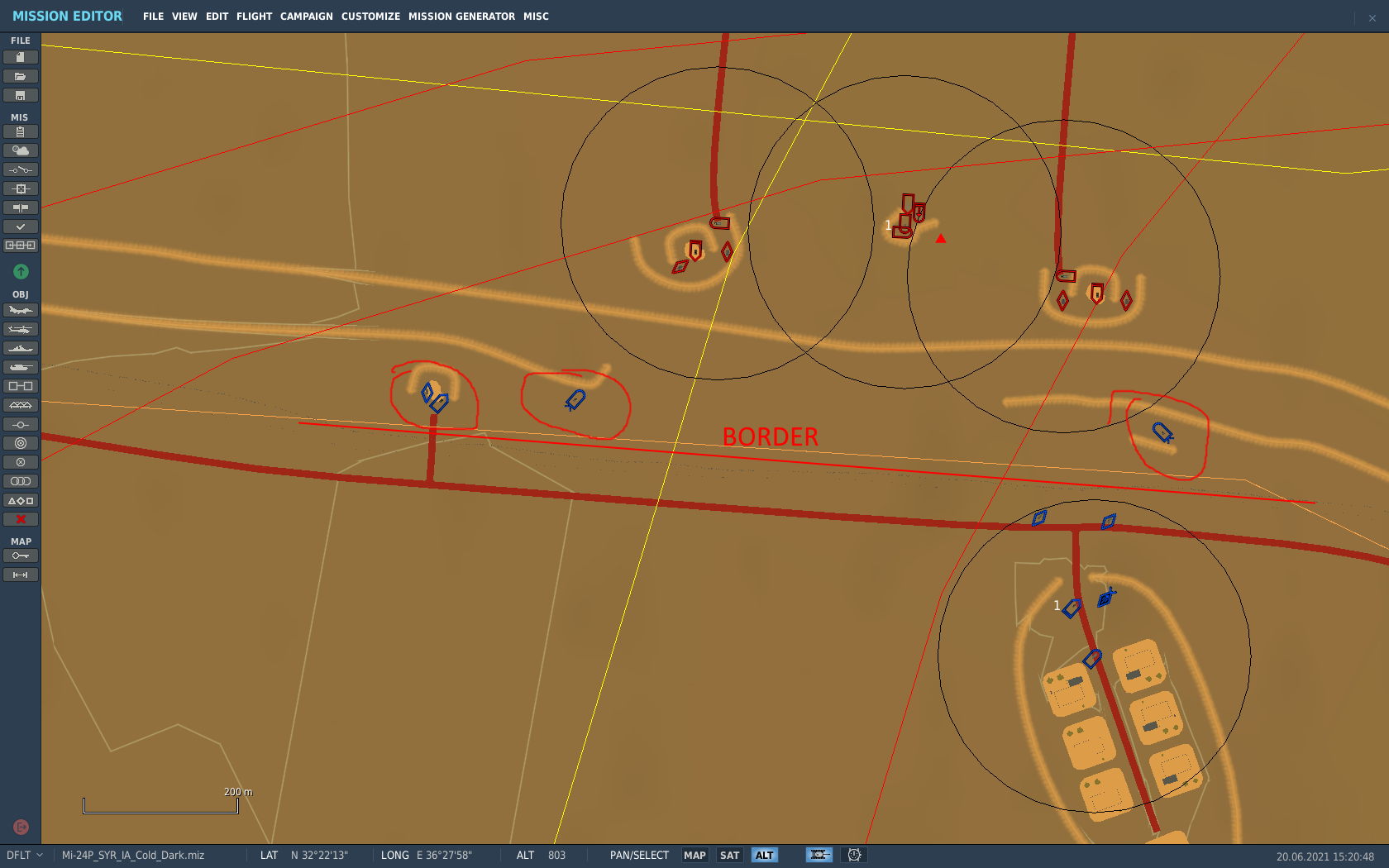Select the distance ruler tool
The height and width of the screenshot is (868, 1389).
(21, 575)
